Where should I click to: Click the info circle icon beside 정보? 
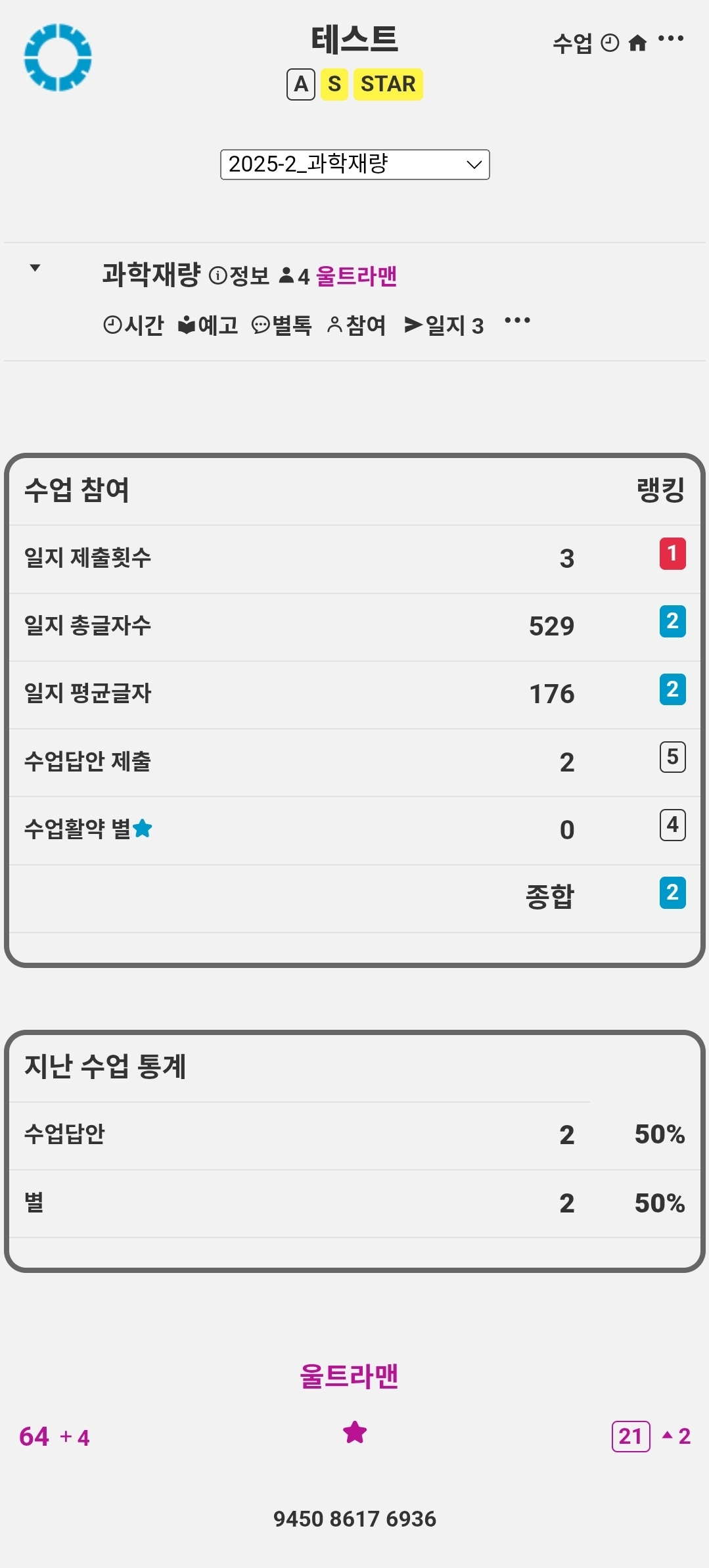pos(217,276)
